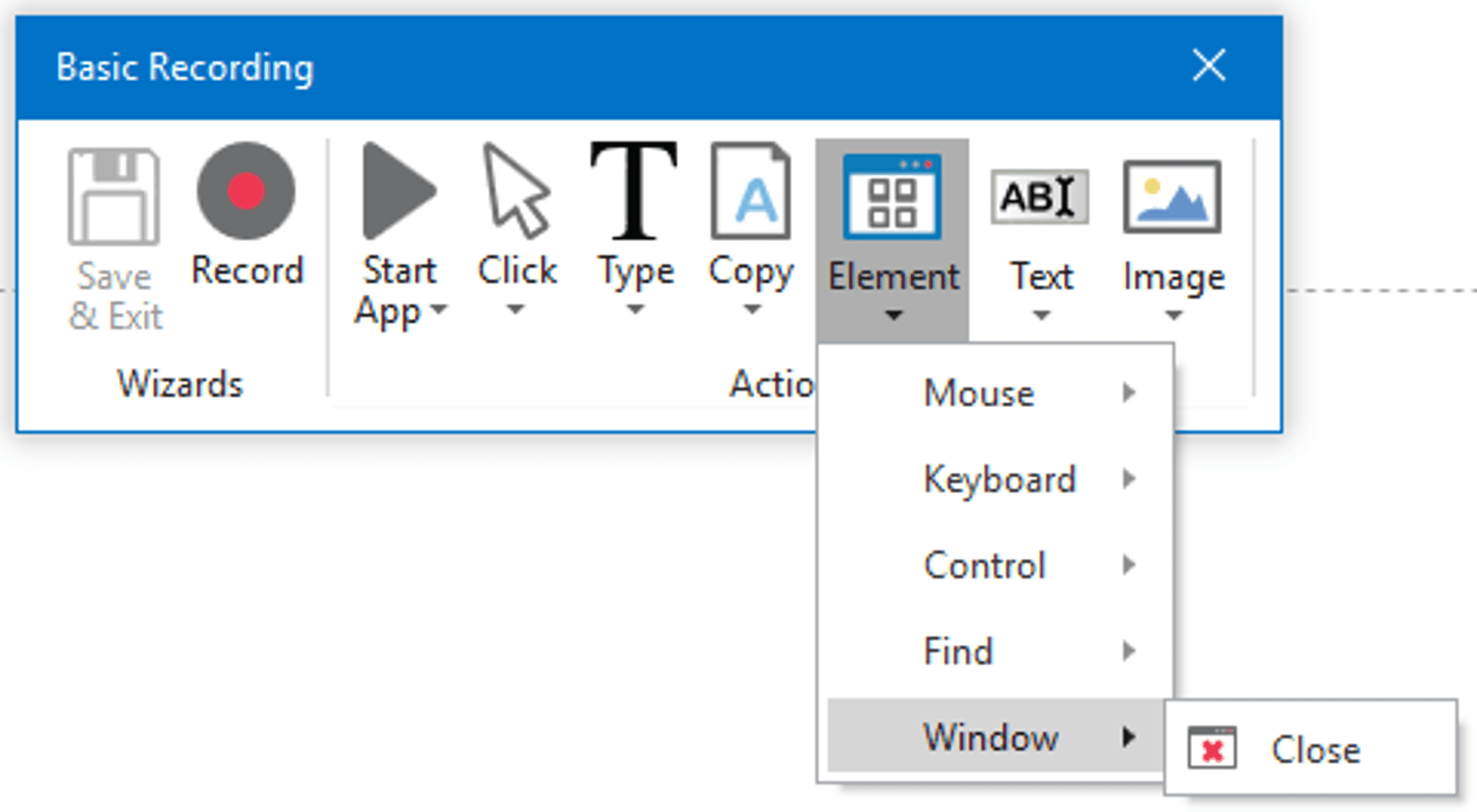Select the Copy text icon

[751, 191]
